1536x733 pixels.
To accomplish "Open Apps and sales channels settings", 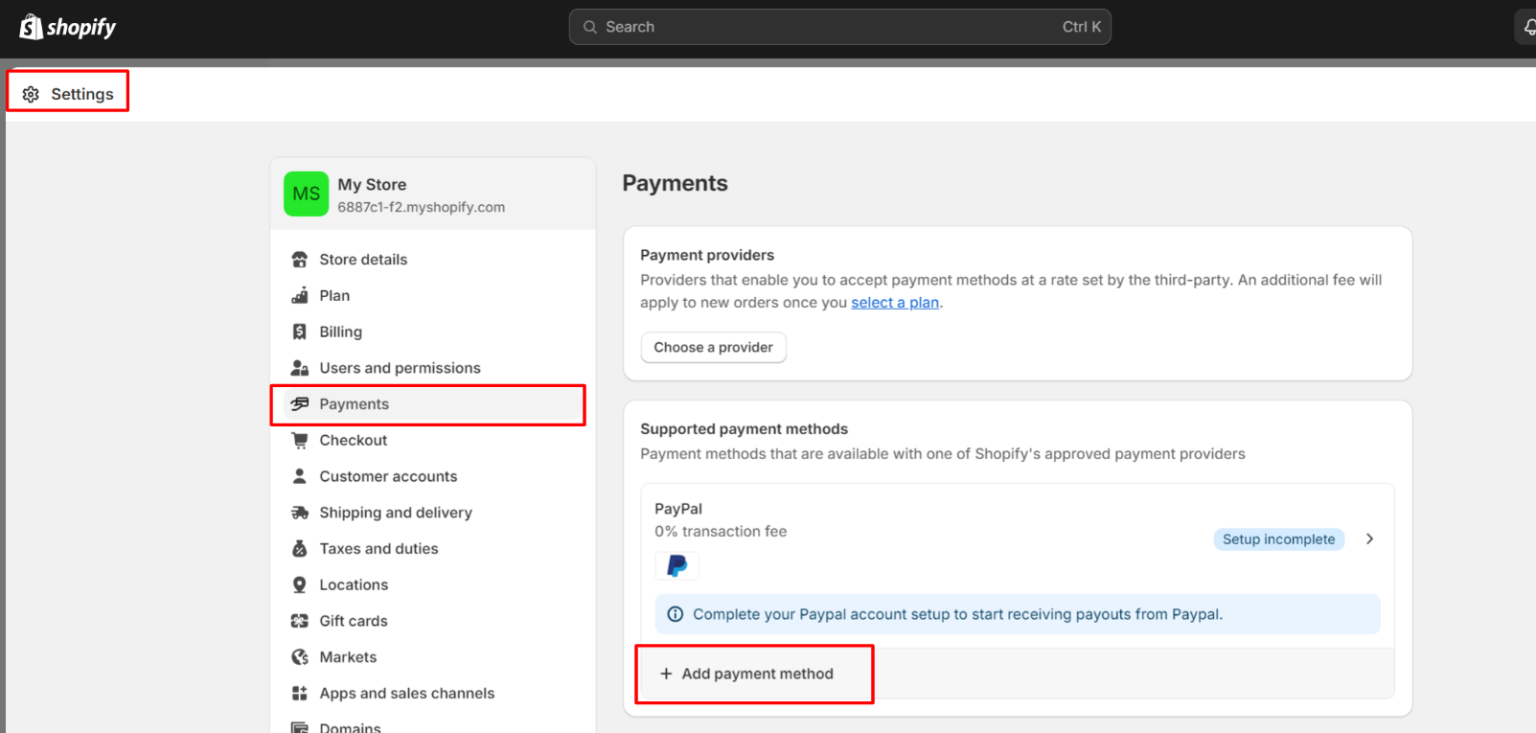I will click(x=406, y=693).
